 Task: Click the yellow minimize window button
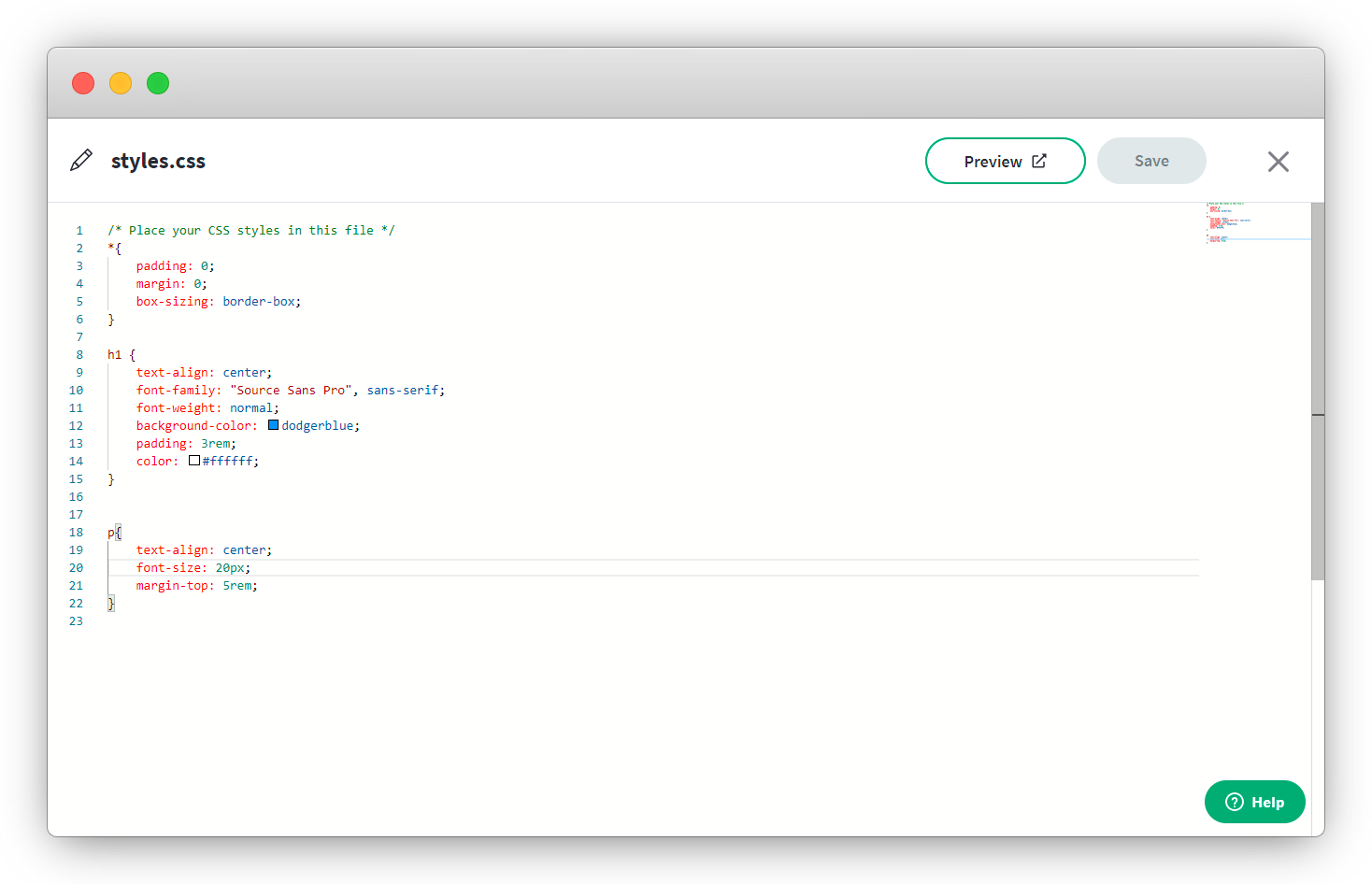tap(121, 83)
